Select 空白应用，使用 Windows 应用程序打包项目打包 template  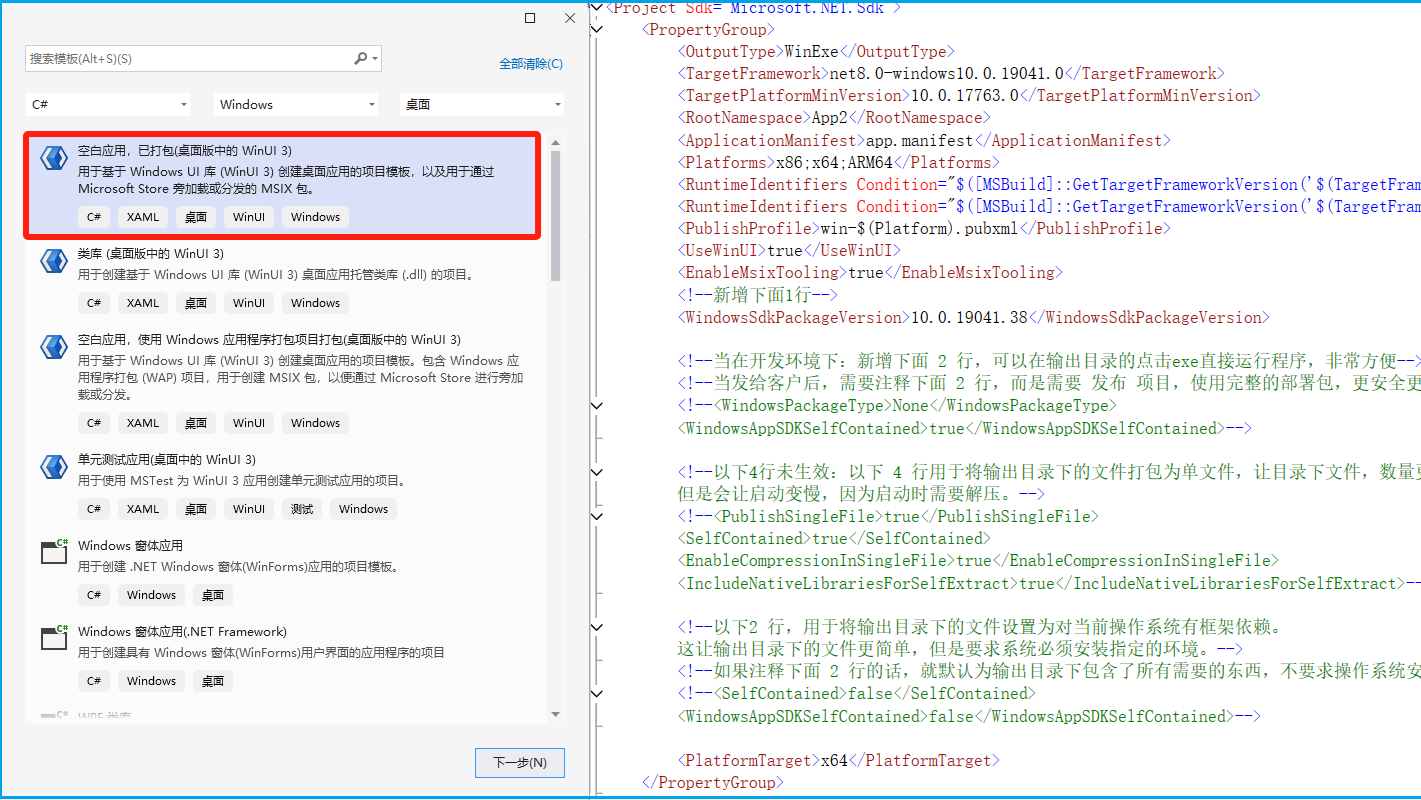pyautogui.click(x=283, y=385)
